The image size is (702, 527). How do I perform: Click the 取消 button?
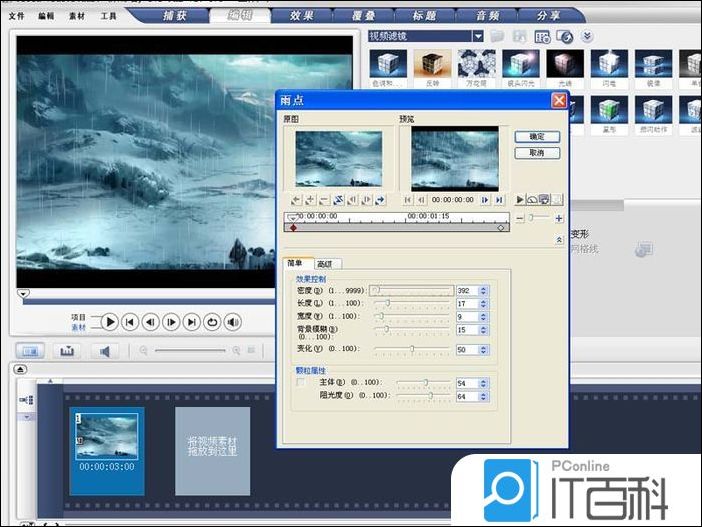point(537,153)
